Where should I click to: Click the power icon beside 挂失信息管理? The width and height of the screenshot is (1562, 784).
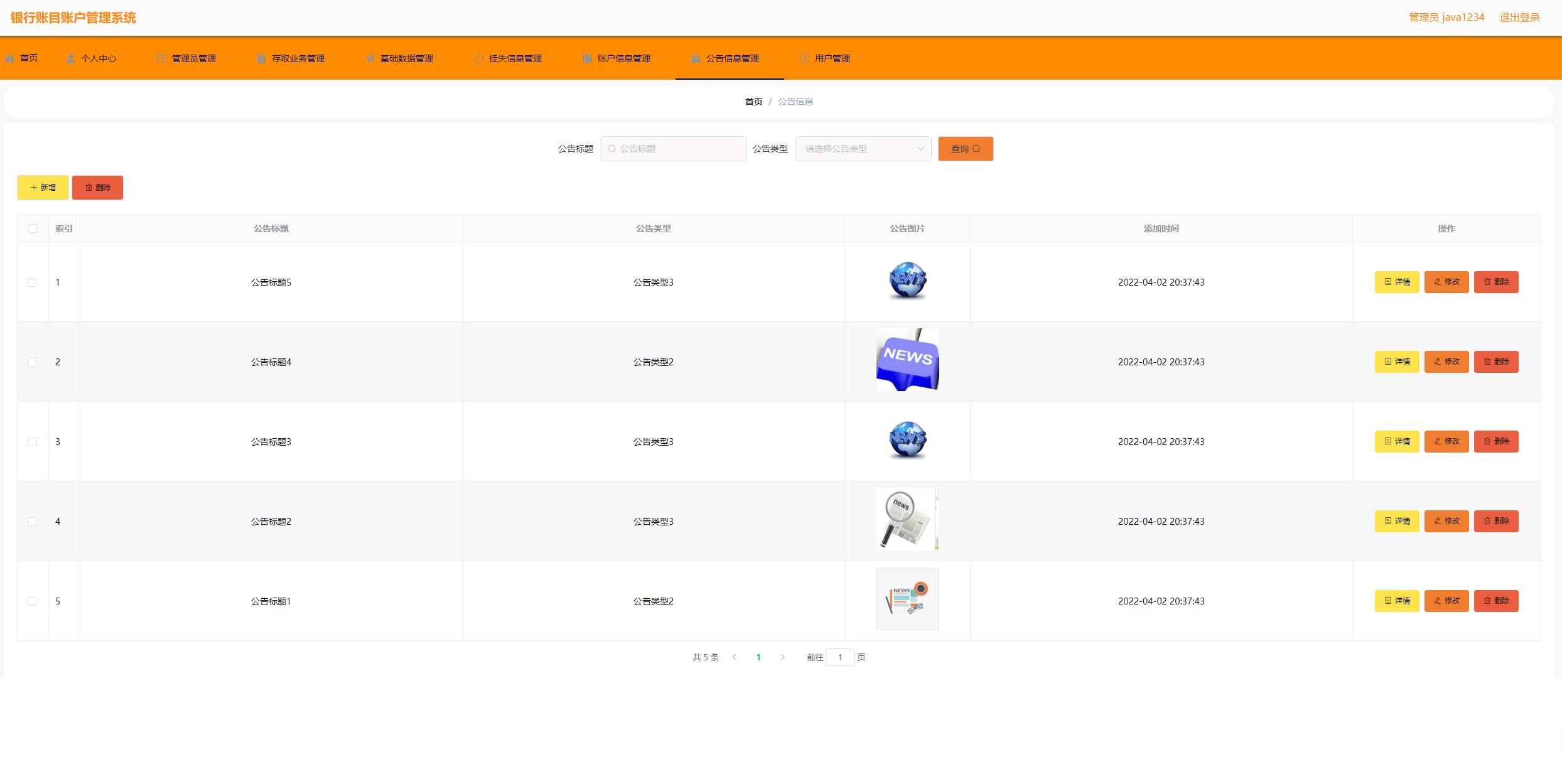click(x=478, y=58)
